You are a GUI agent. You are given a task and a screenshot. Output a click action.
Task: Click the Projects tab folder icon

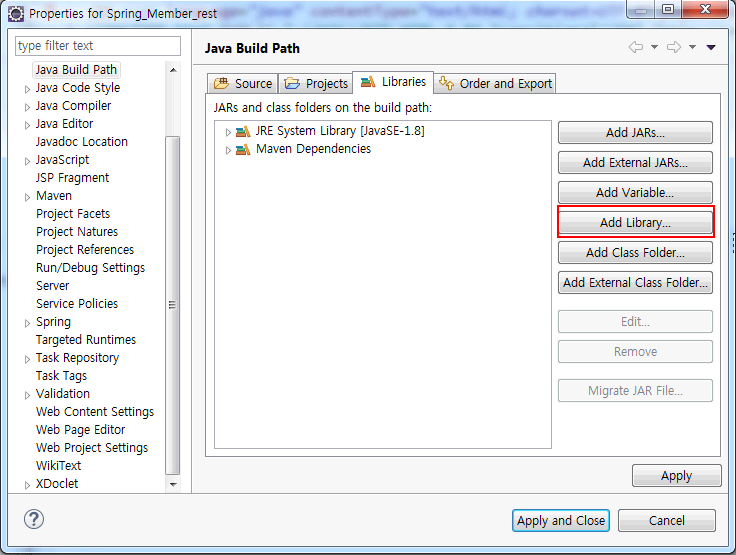point(292,84)
